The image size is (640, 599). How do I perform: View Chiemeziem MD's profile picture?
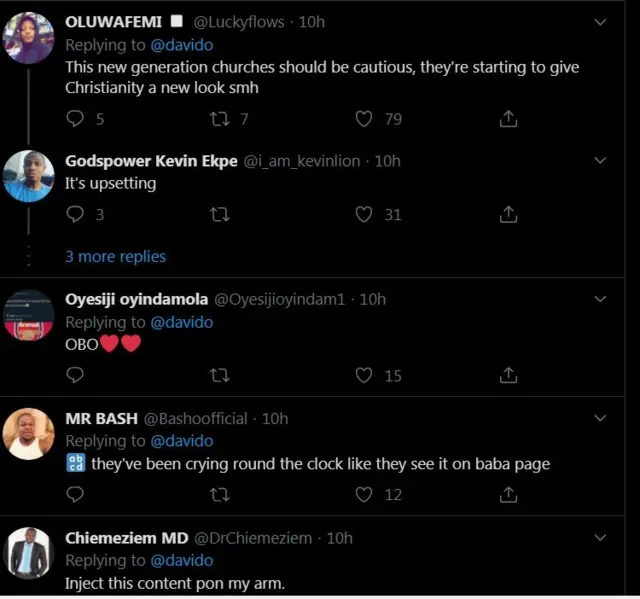click(x=29, y=553)
